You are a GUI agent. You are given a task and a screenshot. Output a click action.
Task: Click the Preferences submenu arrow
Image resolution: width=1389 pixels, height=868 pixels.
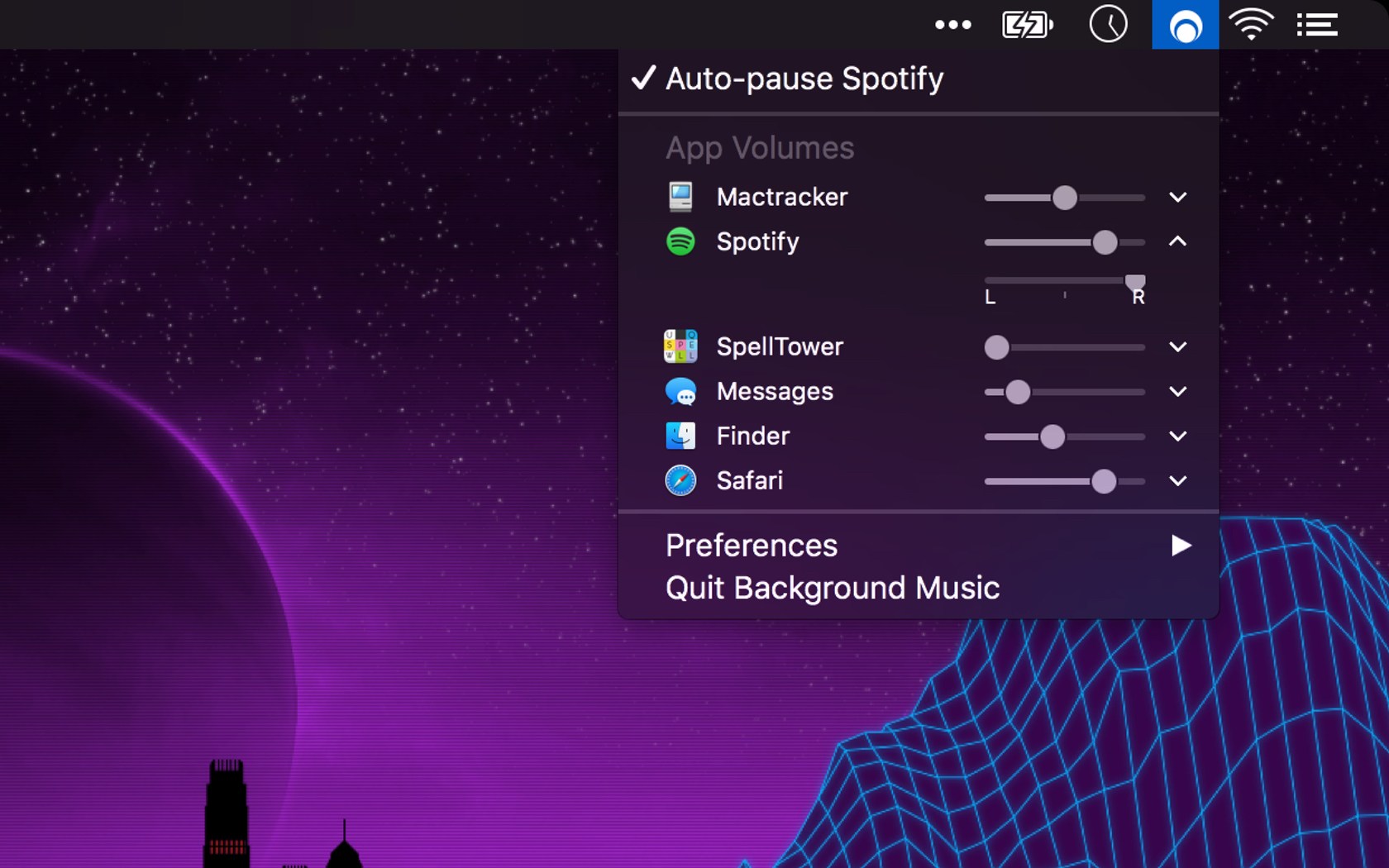tap(1181, 545)
